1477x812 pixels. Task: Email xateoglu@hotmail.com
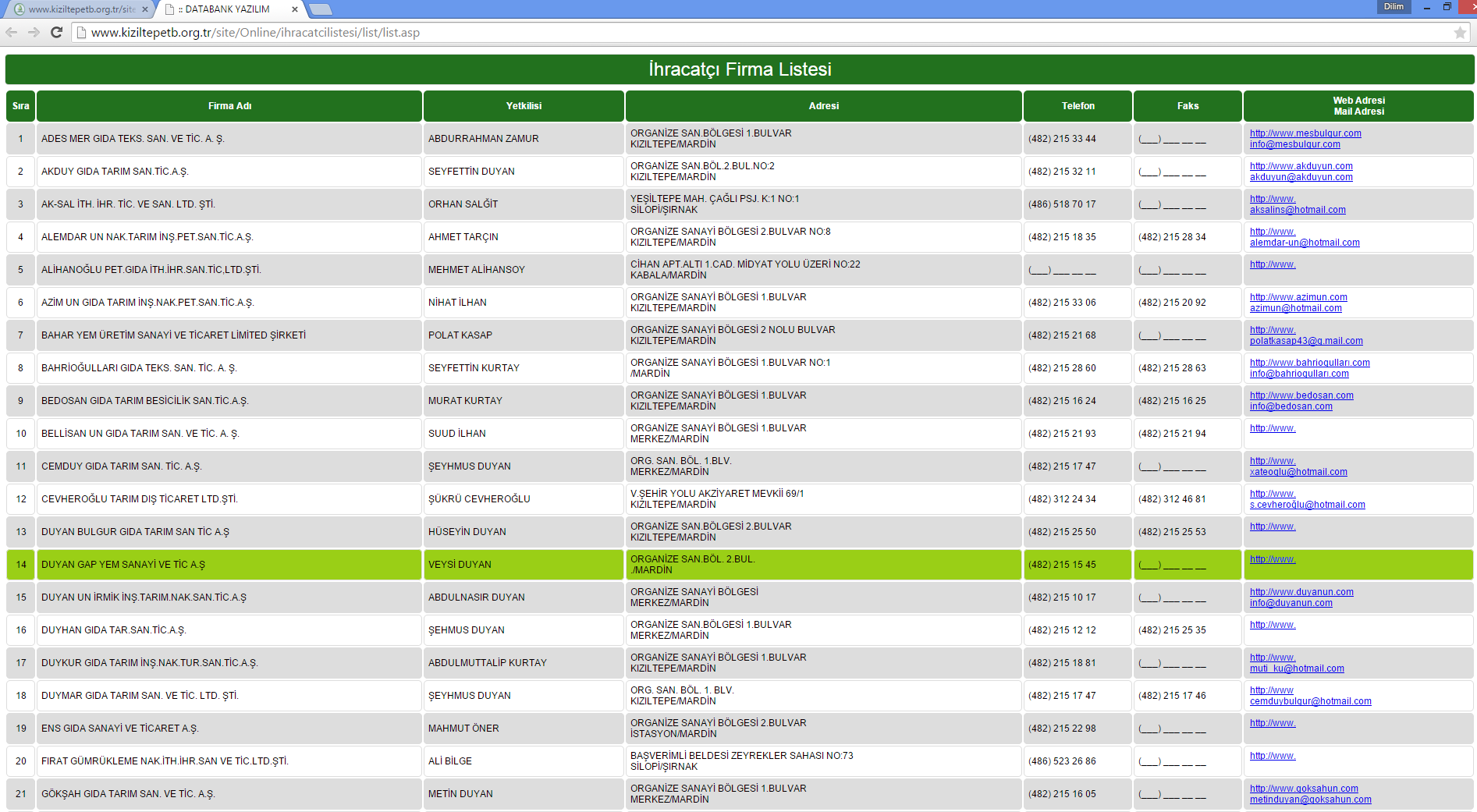pyautogui.click(x=1298, y=472)
